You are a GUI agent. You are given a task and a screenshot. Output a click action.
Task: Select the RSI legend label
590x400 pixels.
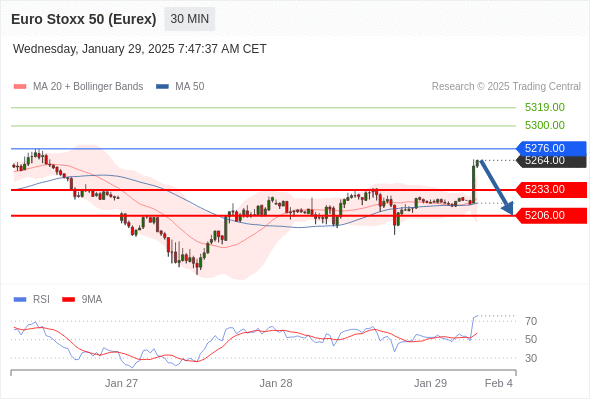click(41, 300)
